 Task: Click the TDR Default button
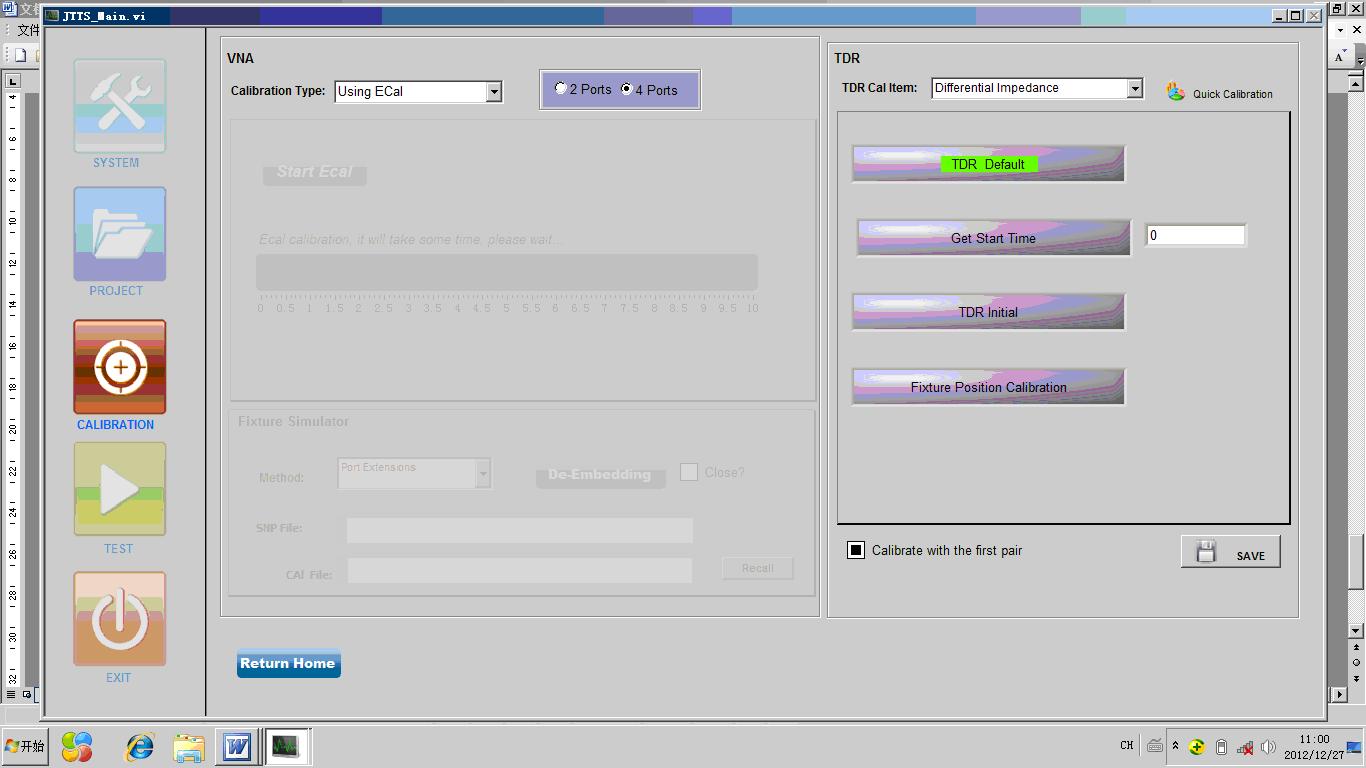988,164
